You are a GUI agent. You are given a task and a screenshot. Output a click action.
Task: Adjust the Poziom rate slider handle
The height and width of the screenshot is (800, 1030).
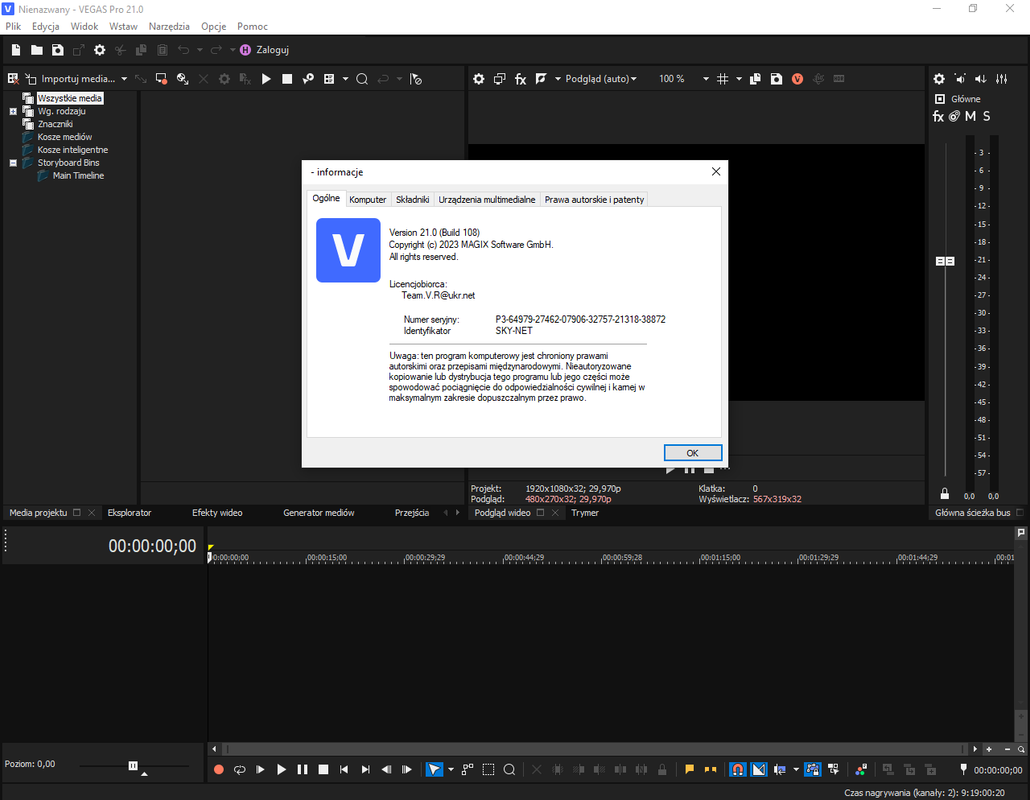[x=133, y=766]
